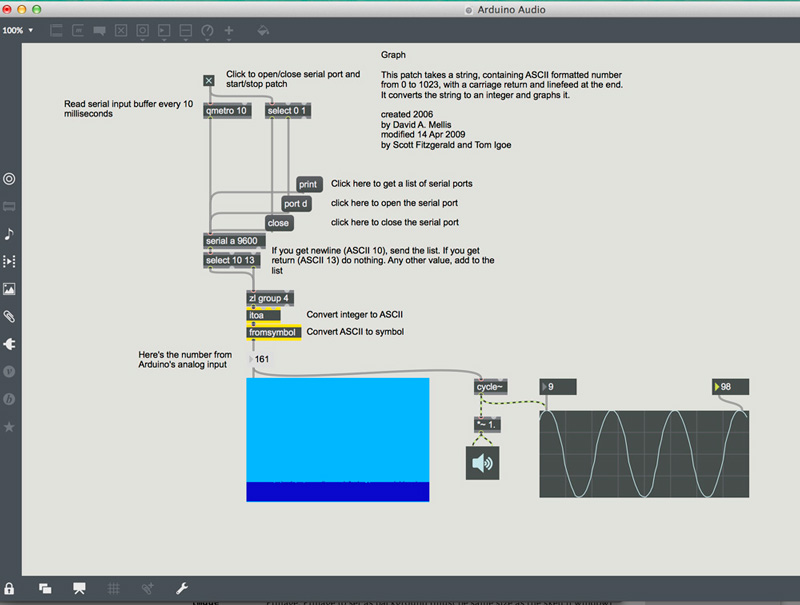Click 'Here's the number from Arduino's analog input' comment
800x605 pixels.
point(185,360)
